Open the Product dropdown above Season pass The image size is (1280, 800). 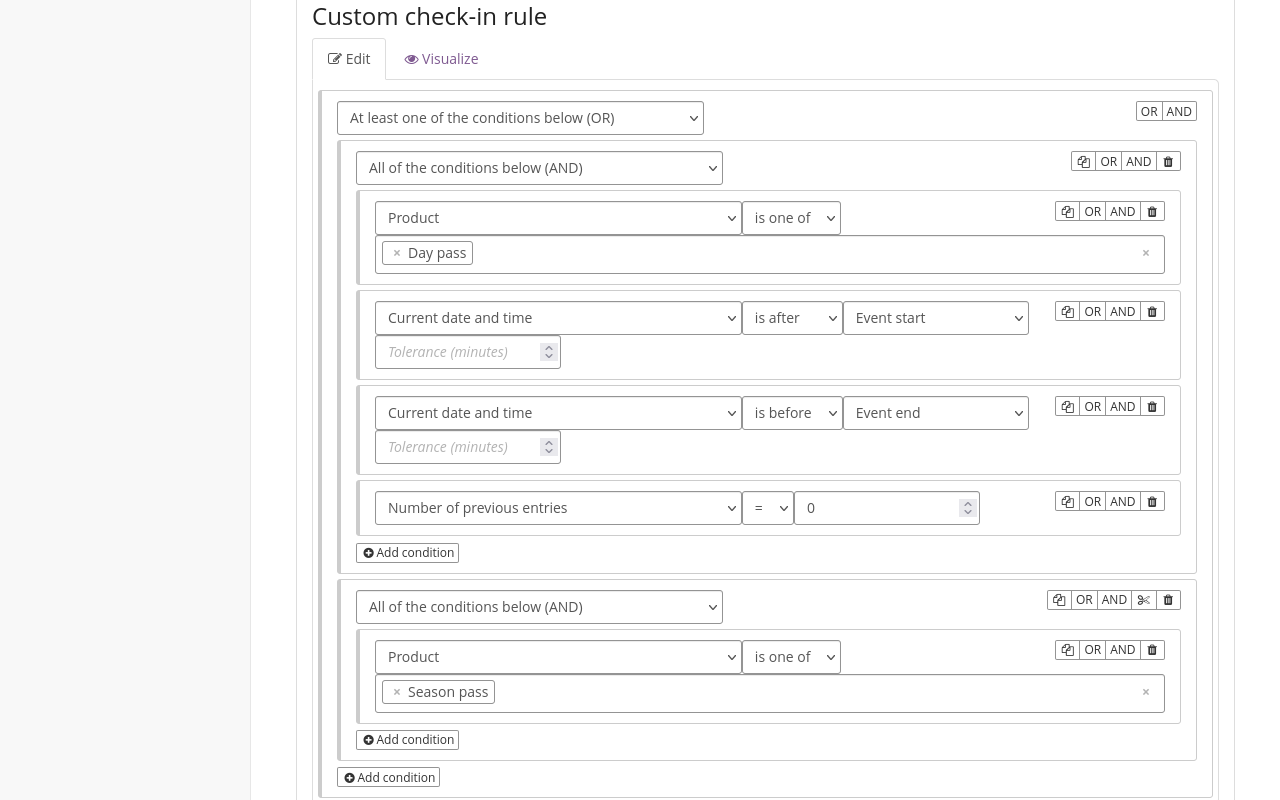coord(558,657)
